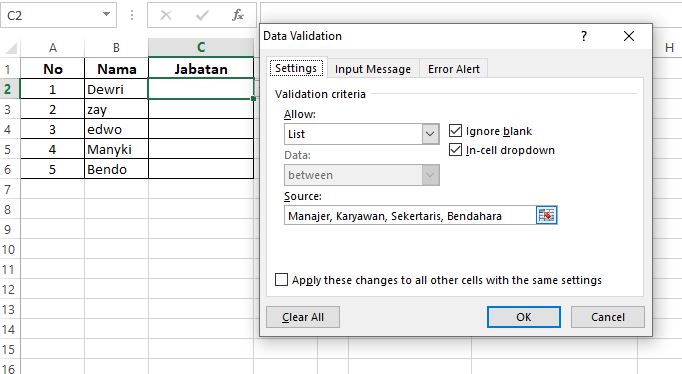Click the cell containing edwo
Screen dimensions: 682x374
tap(117, 129)
